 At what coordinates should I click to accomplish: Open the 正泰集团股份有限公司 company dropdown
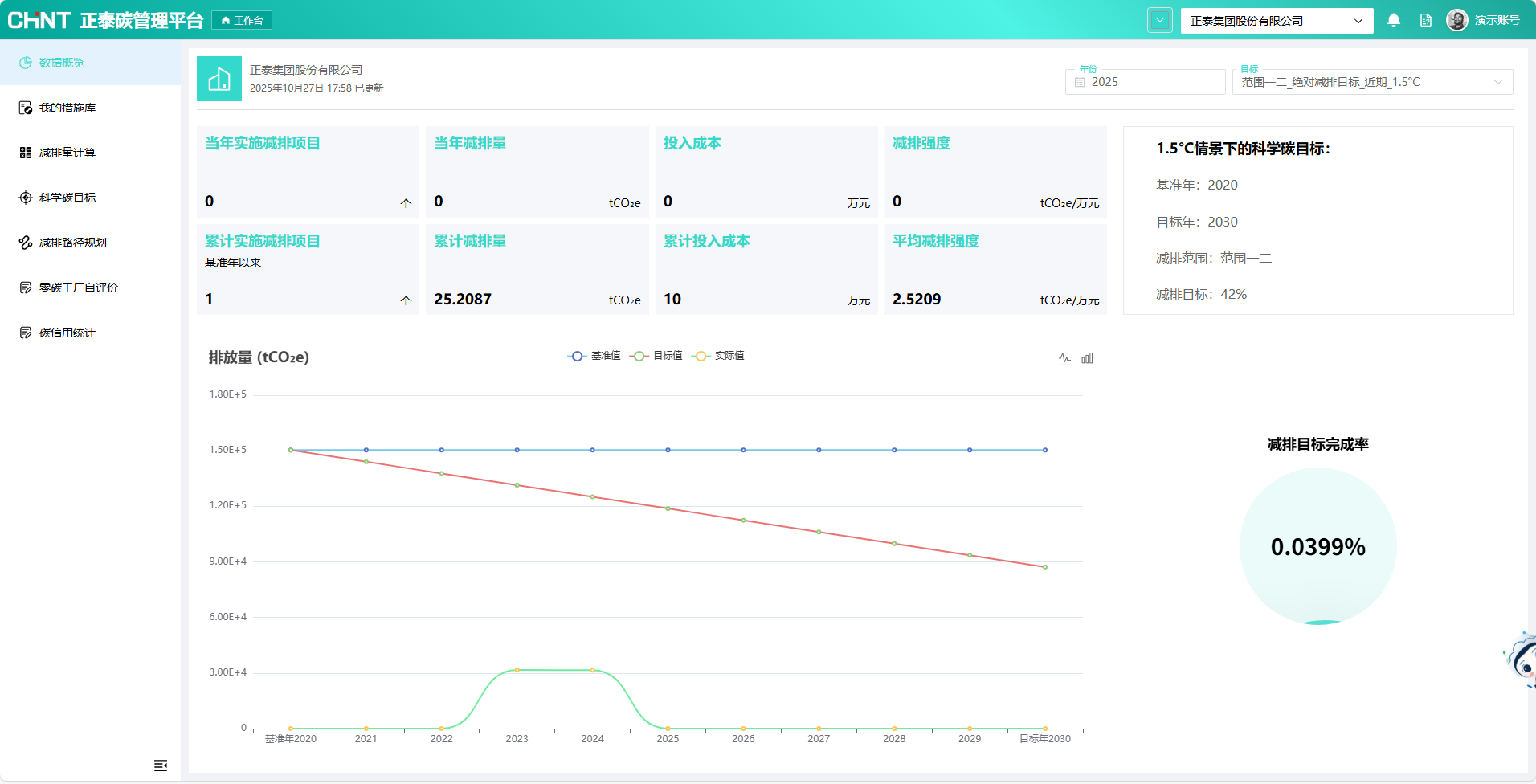[x=1277, y=21]
